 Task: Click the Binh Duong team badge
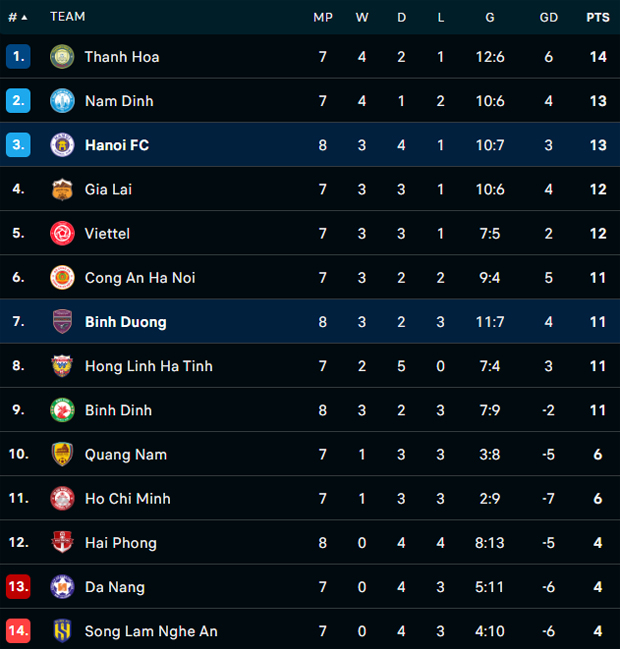click(62, 322)
